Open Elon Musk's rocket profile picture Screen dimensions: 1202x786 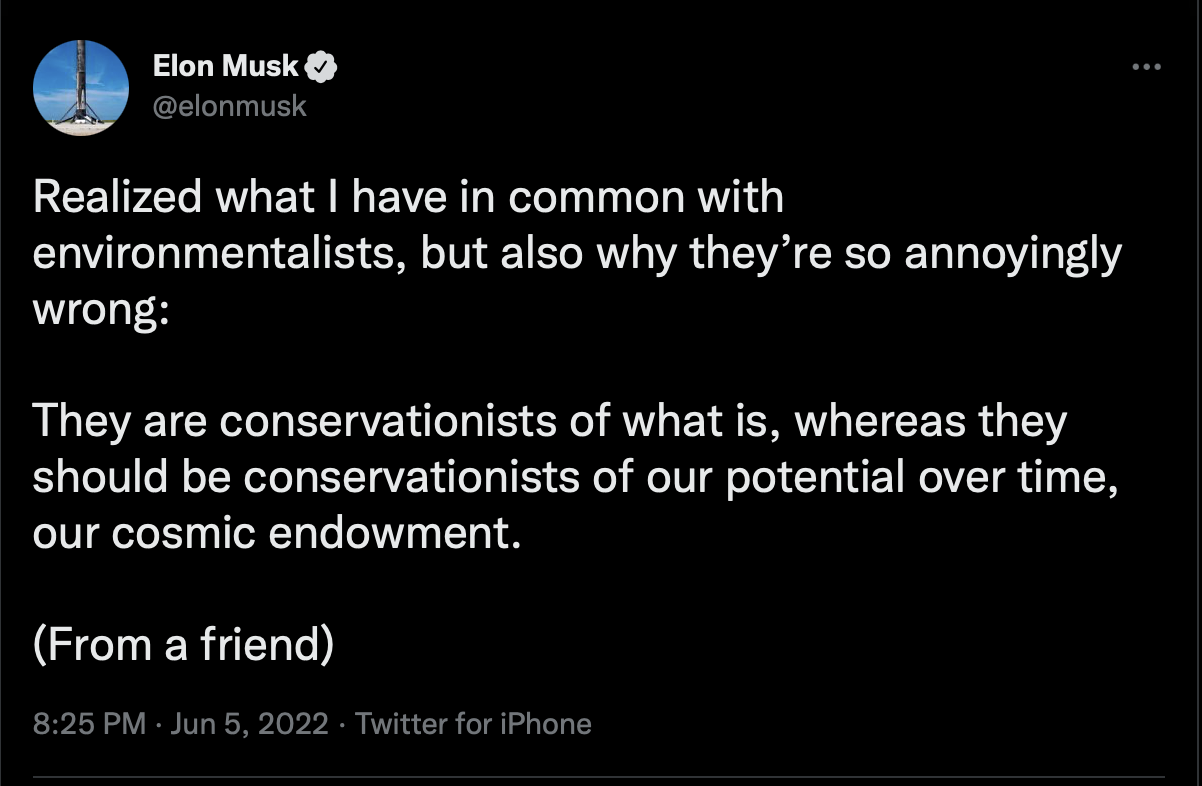click(x=81, y=87)
